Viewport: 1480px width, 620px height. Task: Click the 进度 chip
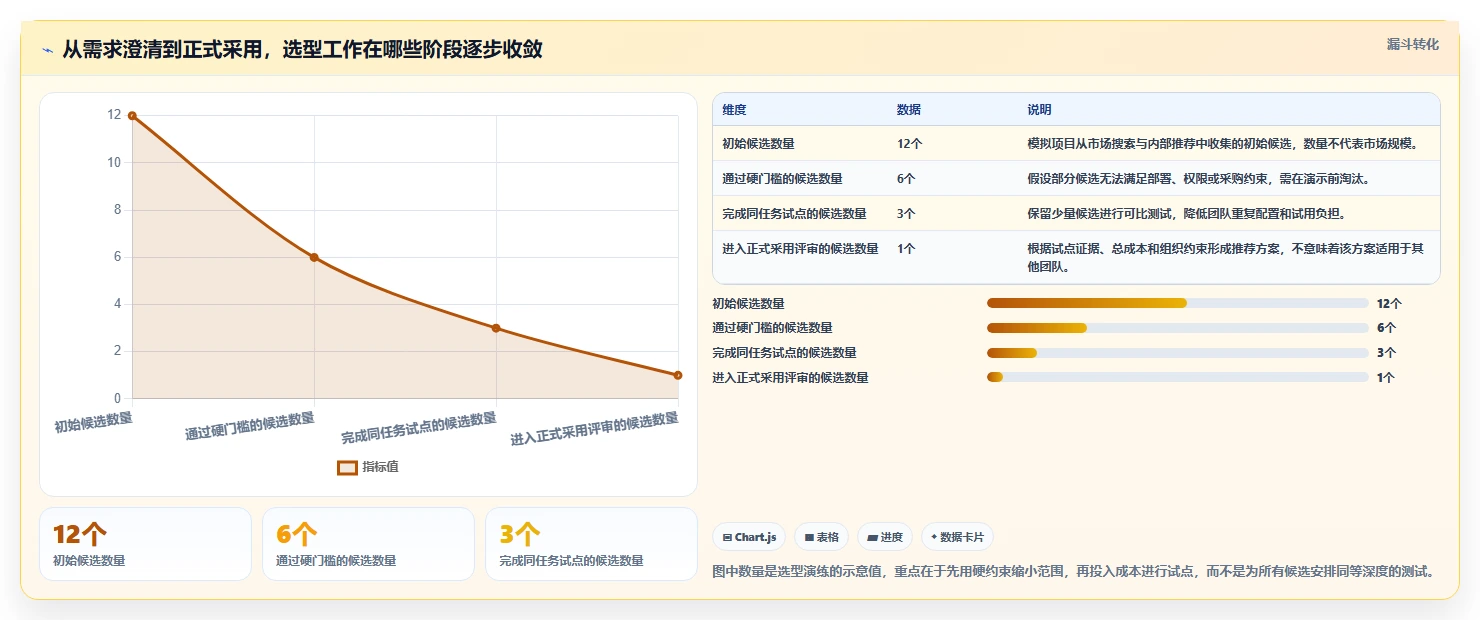pyautogui.click(x=885, y=537)
